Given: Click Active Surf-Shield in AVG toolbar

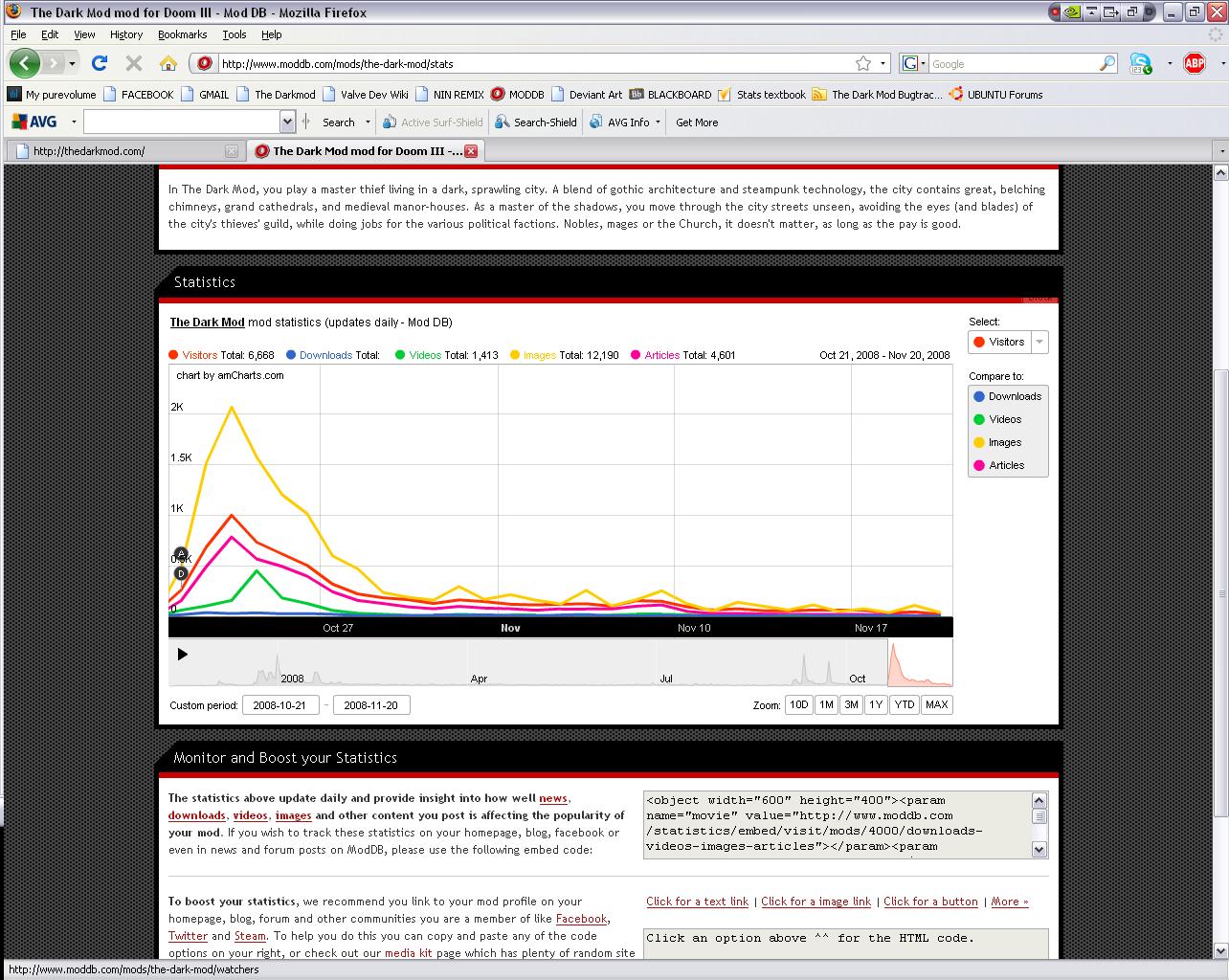Looking at the screenshot, I should [x=433, y=122].
